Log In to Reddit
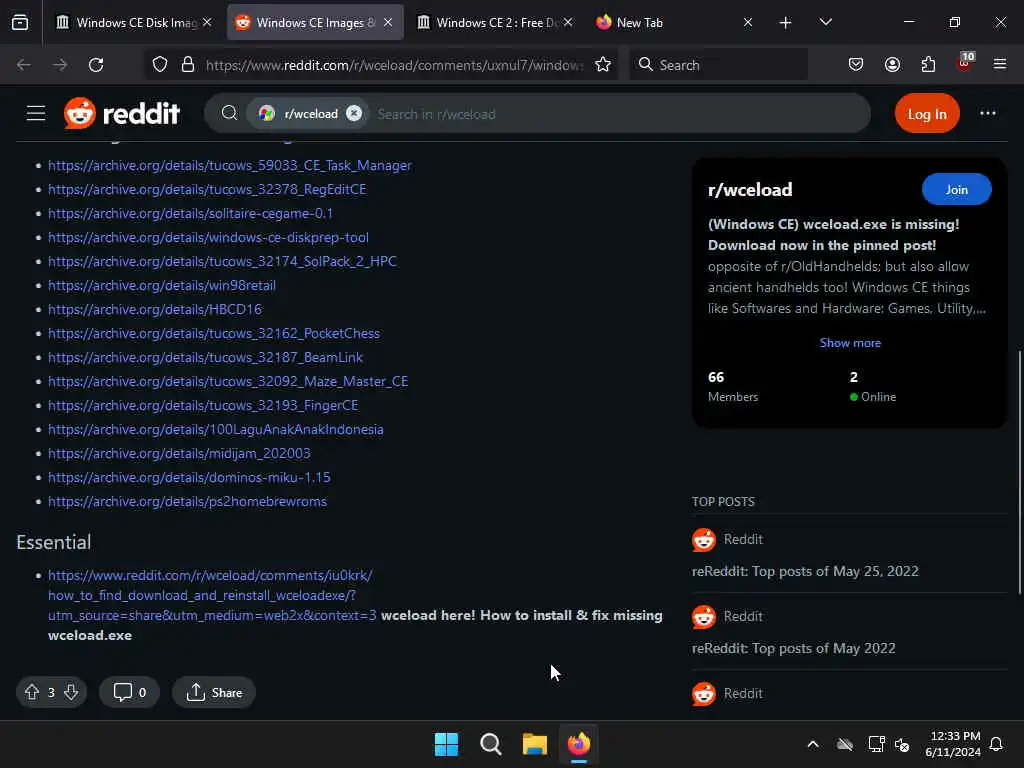The image size is (1024, 768). [x=927, y=114]
